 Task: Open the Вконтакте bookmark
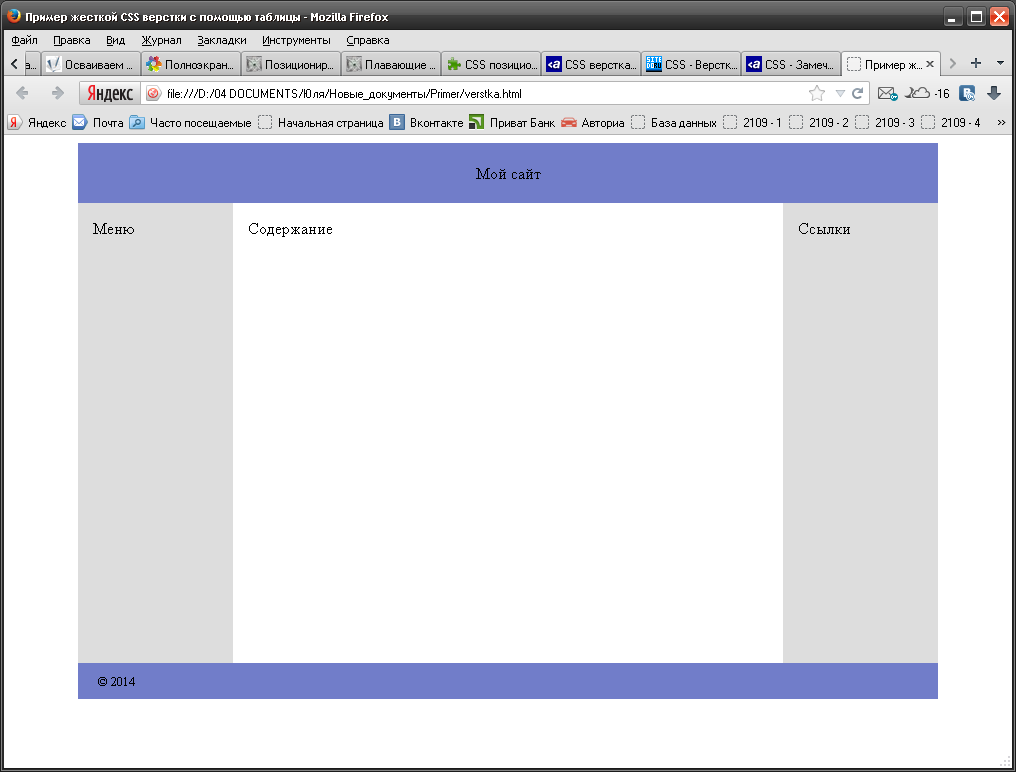(x=426, y=123)
